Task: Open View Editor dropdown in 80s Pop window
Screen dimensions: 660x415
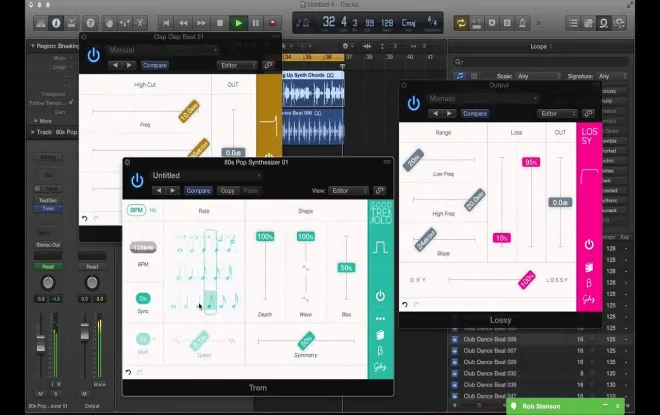Action: (349, 191)
